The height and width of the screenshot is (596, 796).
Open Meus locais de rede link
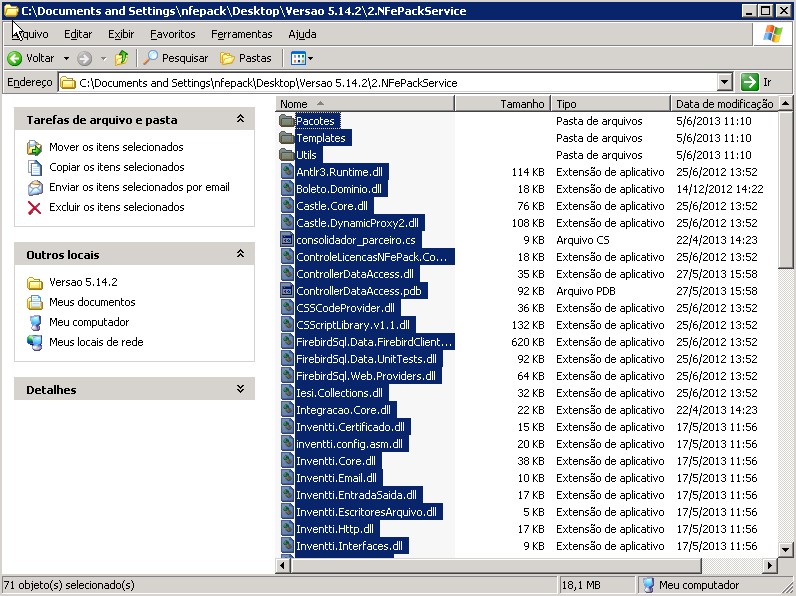(96, 342)
